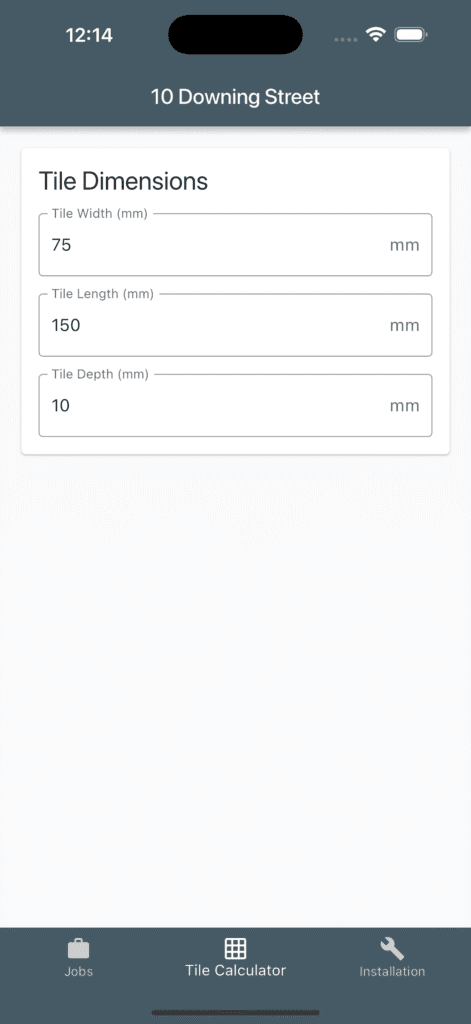Switch to the Jobs tab label
This screenshot has width=471, height=1024.
coord(78,971)
